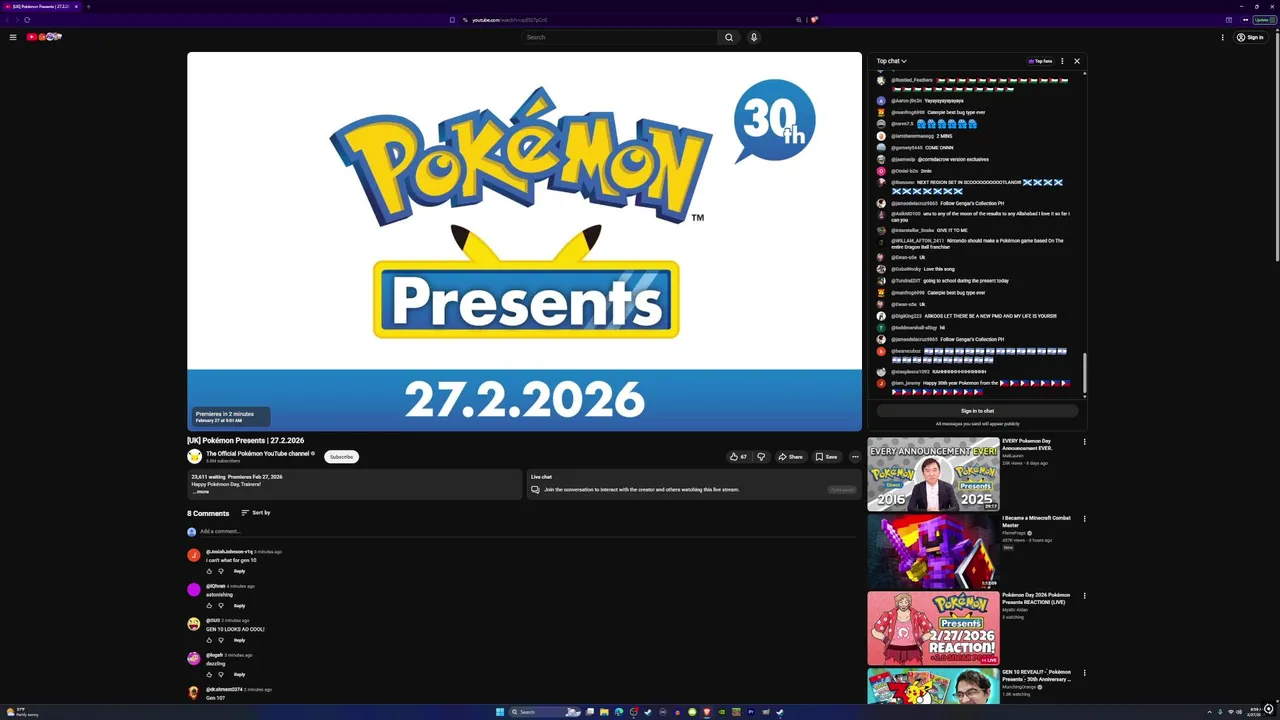Image resolution: width=1280 pixels, height=720 pixels.
Task: Open YouTube settings three-dot menu near Sign in
Action: tap(1222, 37)
